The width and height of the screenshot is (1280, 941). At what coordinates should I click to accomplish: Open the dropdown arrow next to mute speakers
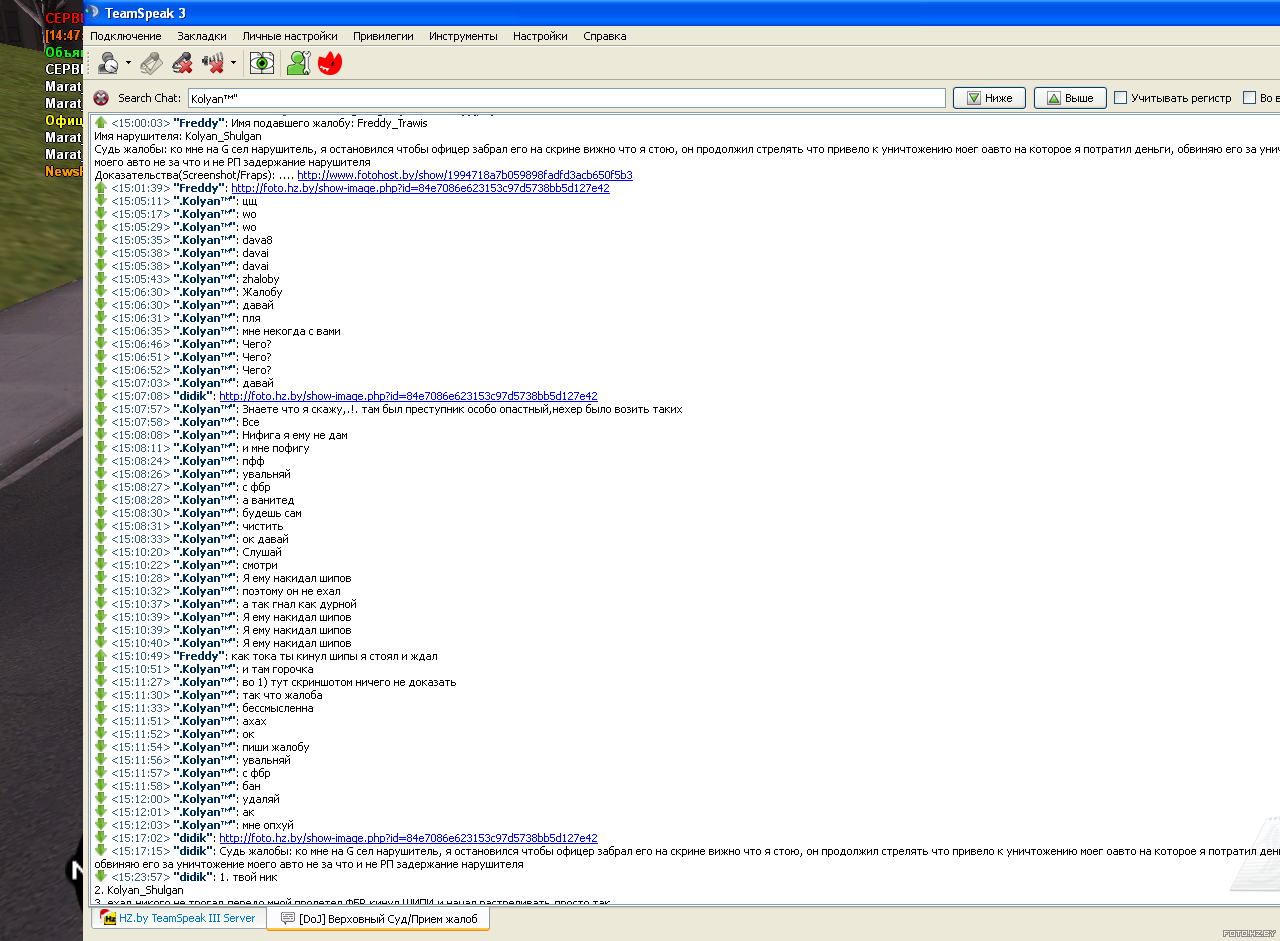pyautogui.click(x=233, y=63)
